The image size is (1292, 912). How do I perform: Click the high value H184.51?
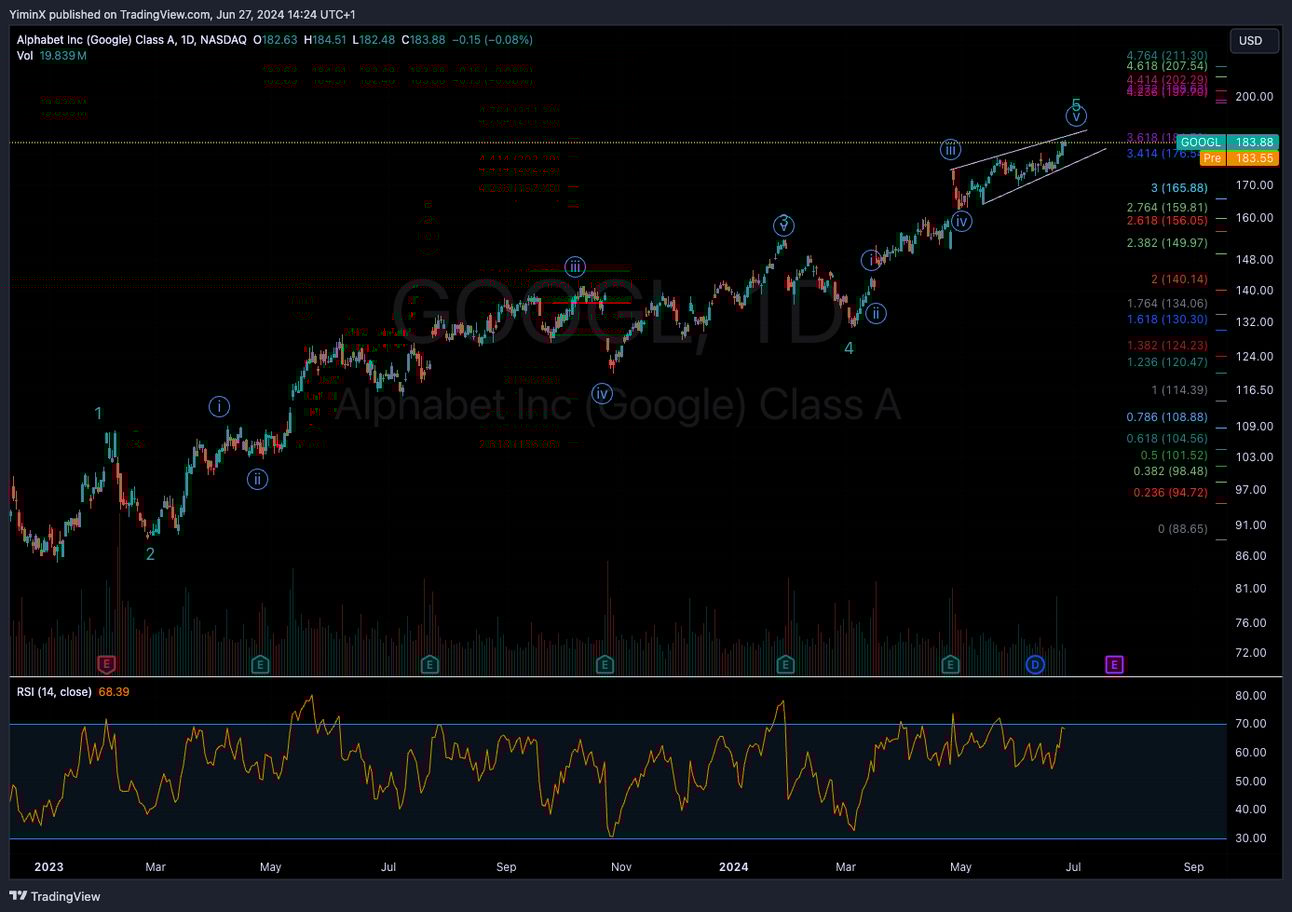(x=325, y=40)
